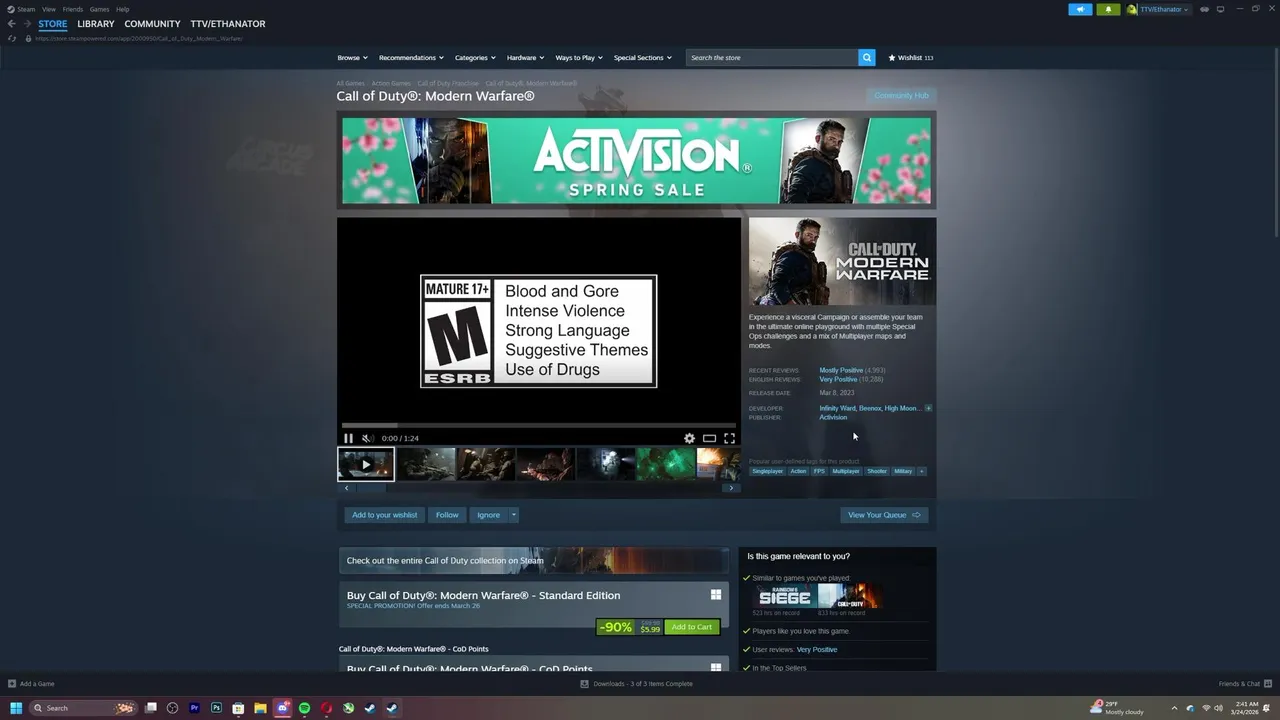Open Discord from the taskbar

[282, 708]
